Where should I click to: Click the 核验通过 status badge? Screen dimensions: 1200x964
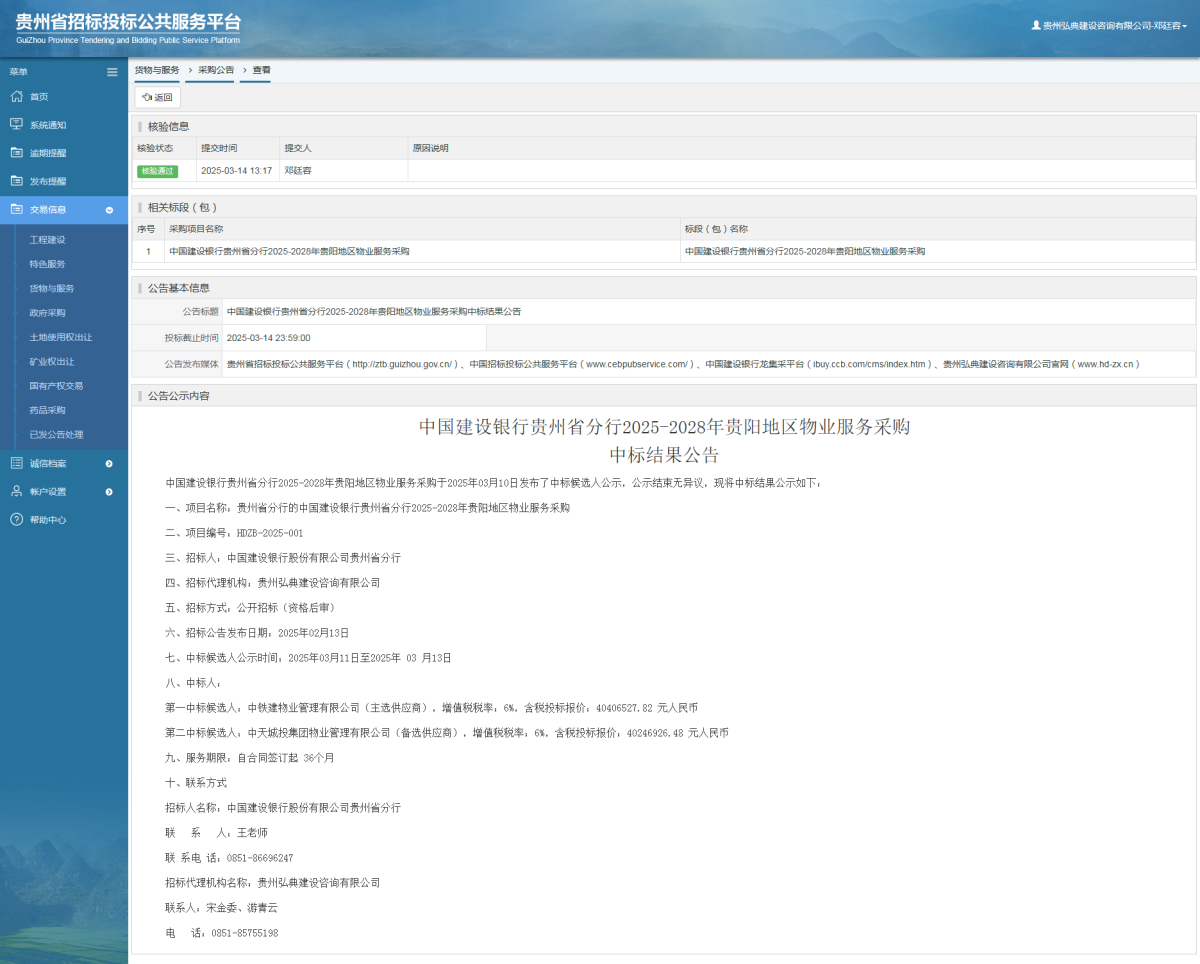coord(158,171)
